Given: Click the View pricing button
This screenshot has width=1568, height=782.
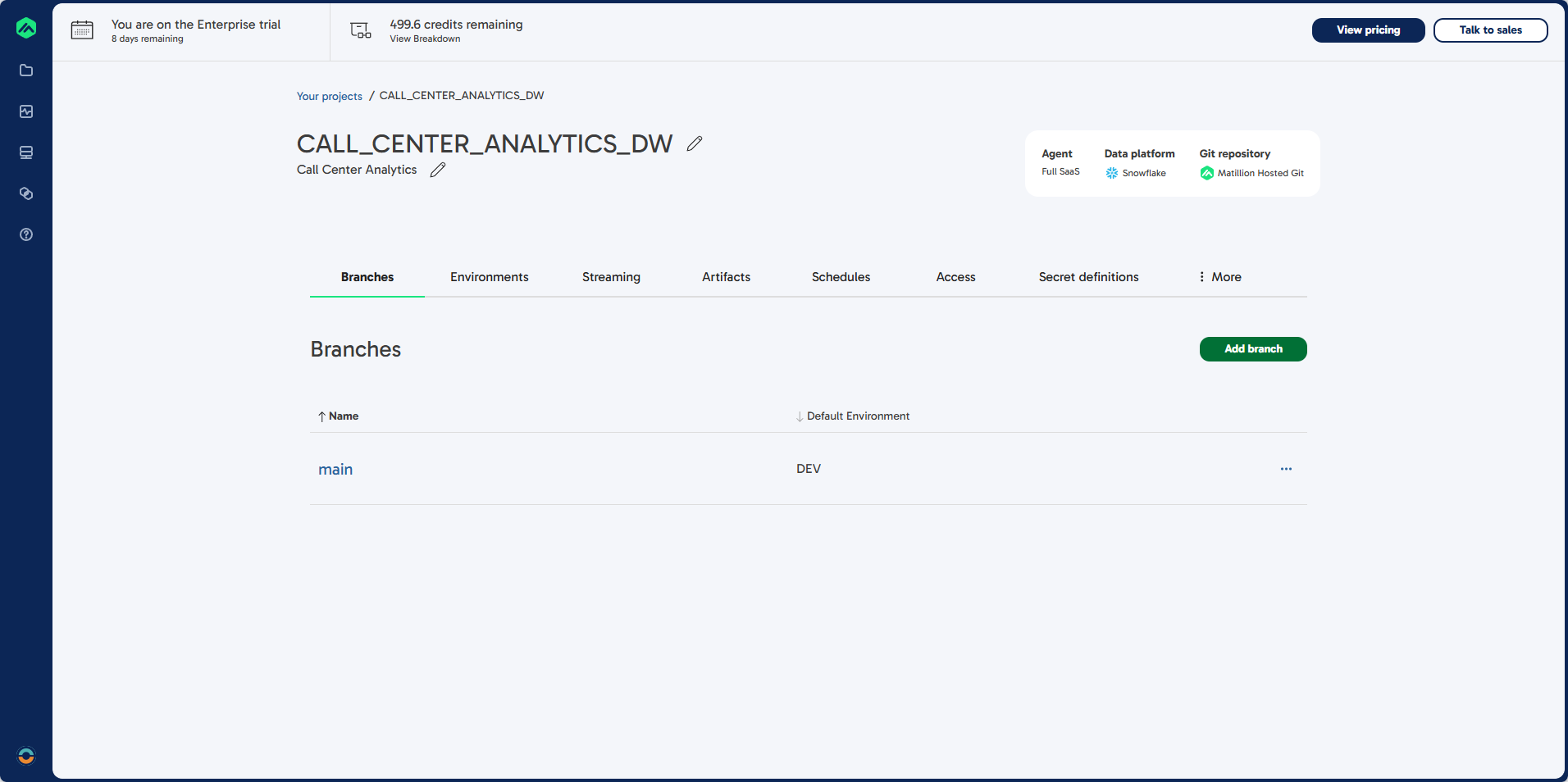Looking at the screenshot, I should coord(1368,30).
